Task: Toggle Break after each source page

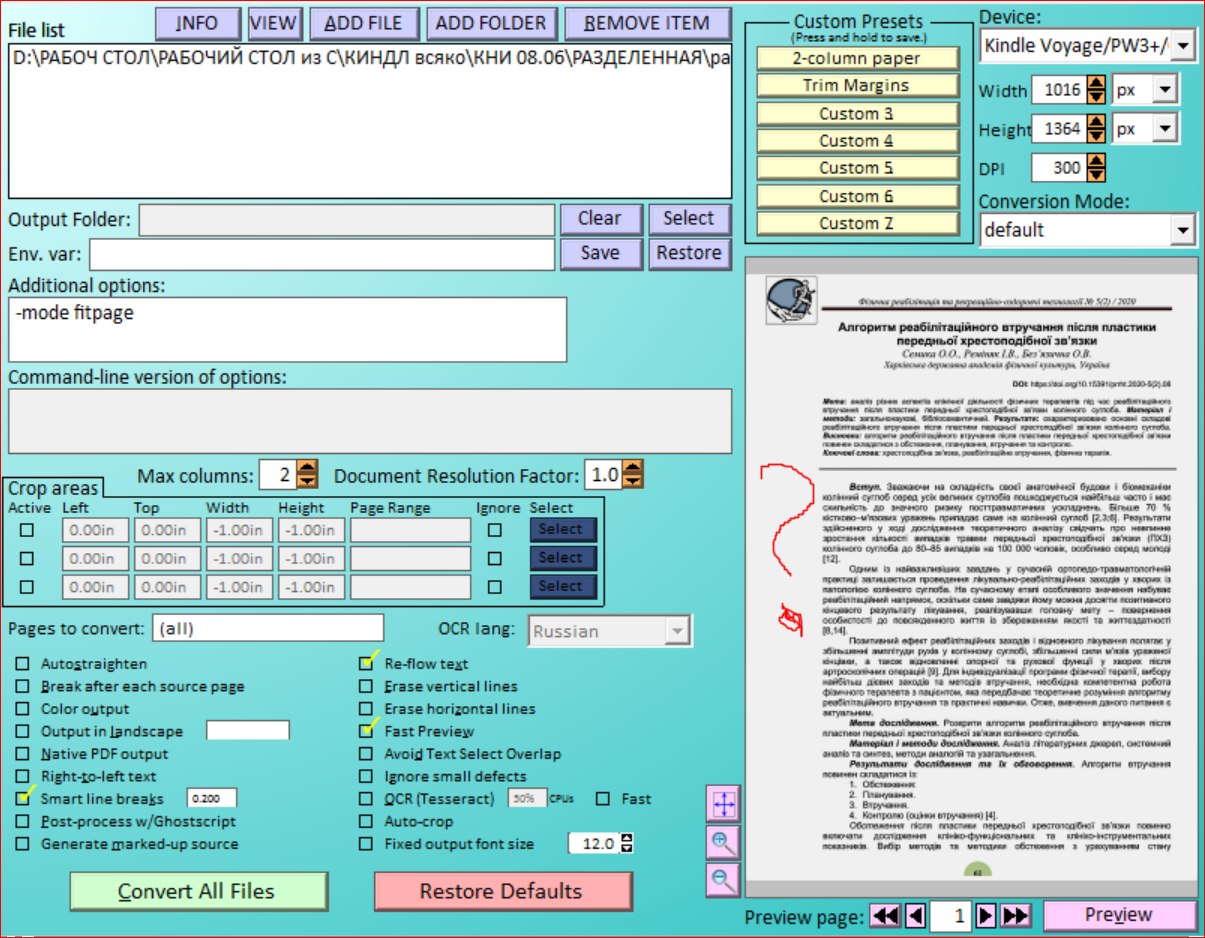Action: pos(22,687)
